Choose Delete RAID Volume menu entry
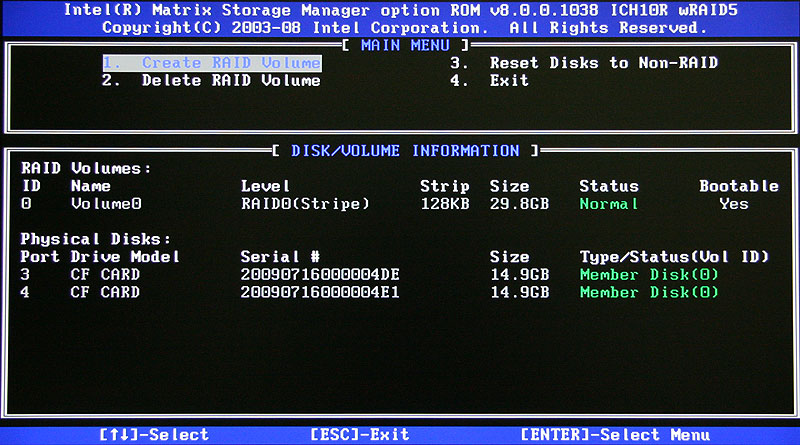This screenshot has height=445, width=800. 211,81
